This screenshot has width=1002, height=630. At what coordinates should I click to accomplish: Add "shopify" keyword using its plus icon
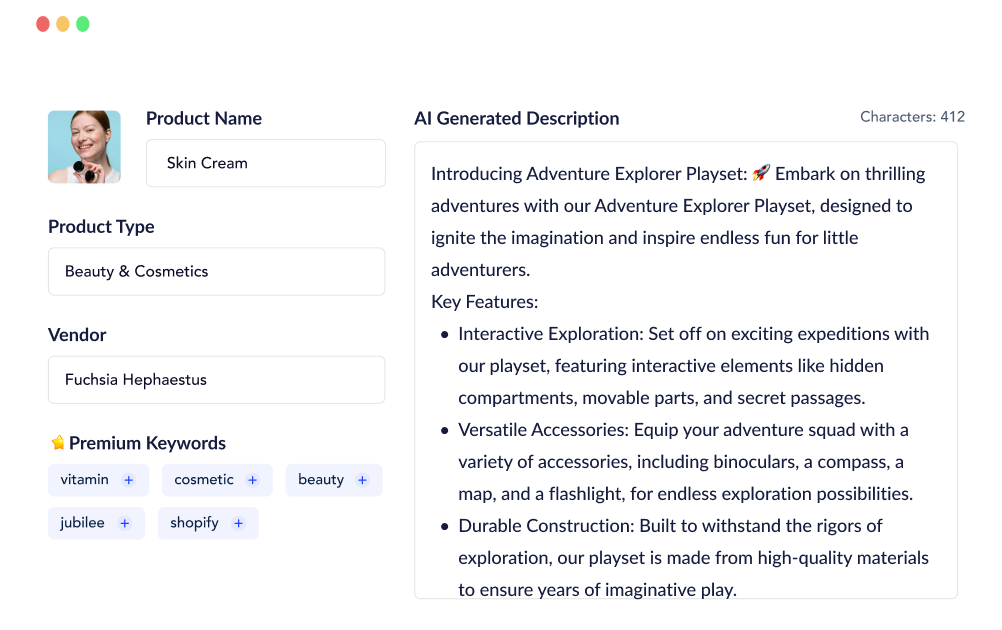(238, 523)
